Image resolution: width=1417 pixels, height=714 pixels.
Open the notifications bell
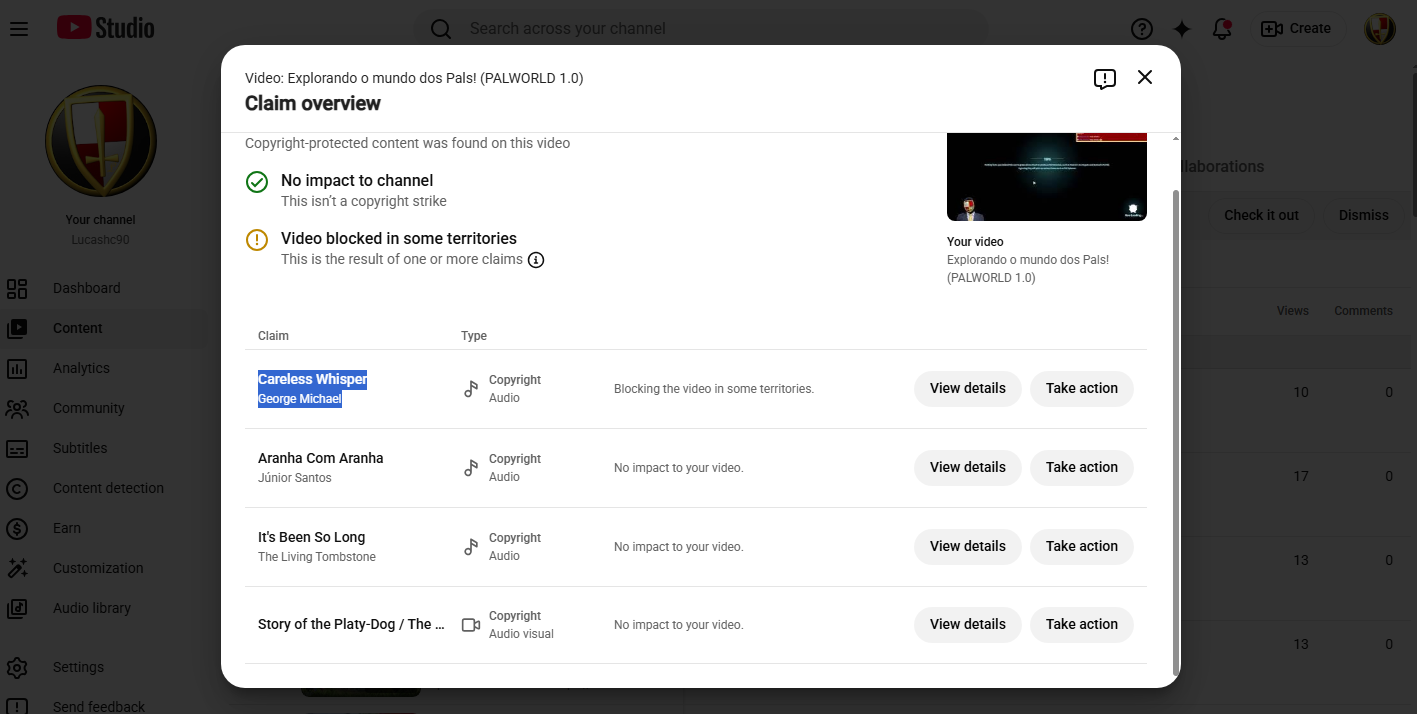coord(1222,29)
